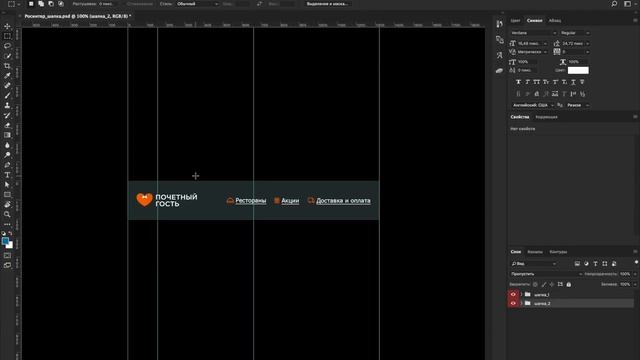Viewport: 640px width, 360px height.
Task: Click the Intersect with Selection mode button
Action: point(61,4)
